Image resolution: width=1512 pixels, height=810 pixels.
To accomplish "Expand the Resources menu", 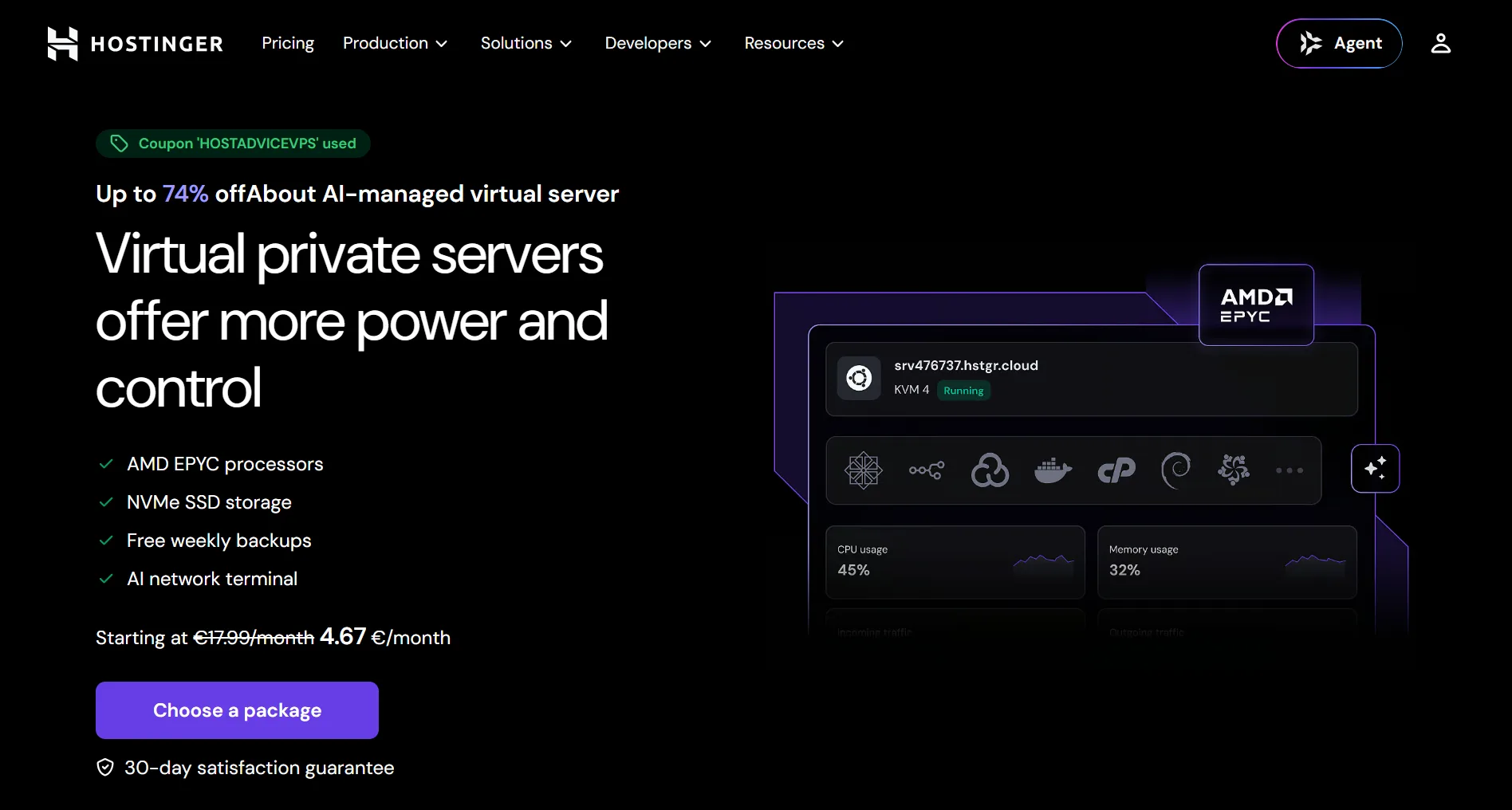I will (x=793, y=43).
